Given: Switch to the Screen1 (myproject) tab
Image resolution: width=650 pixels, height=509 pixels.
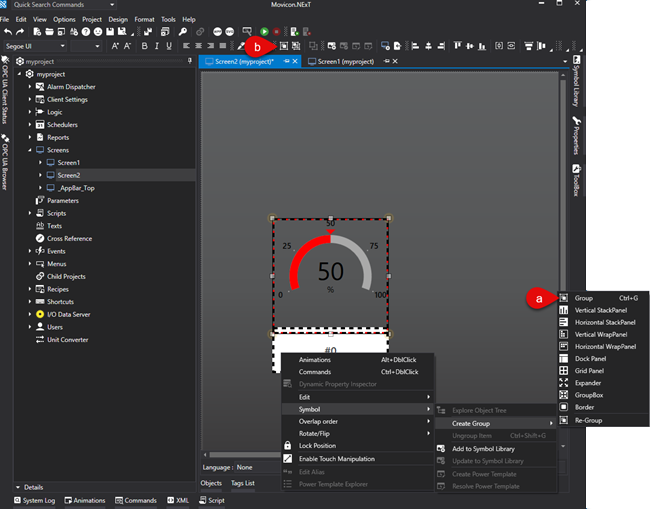Looking at the screenshot, I should (x=345, y=61).
